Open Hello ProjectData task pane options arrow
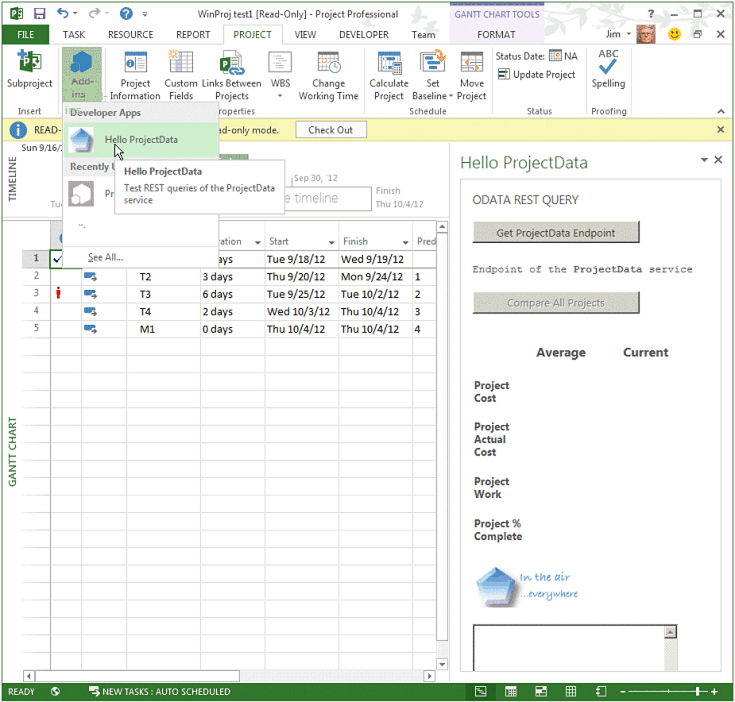The height and width of the screenshot is (702, 735). 704,160
